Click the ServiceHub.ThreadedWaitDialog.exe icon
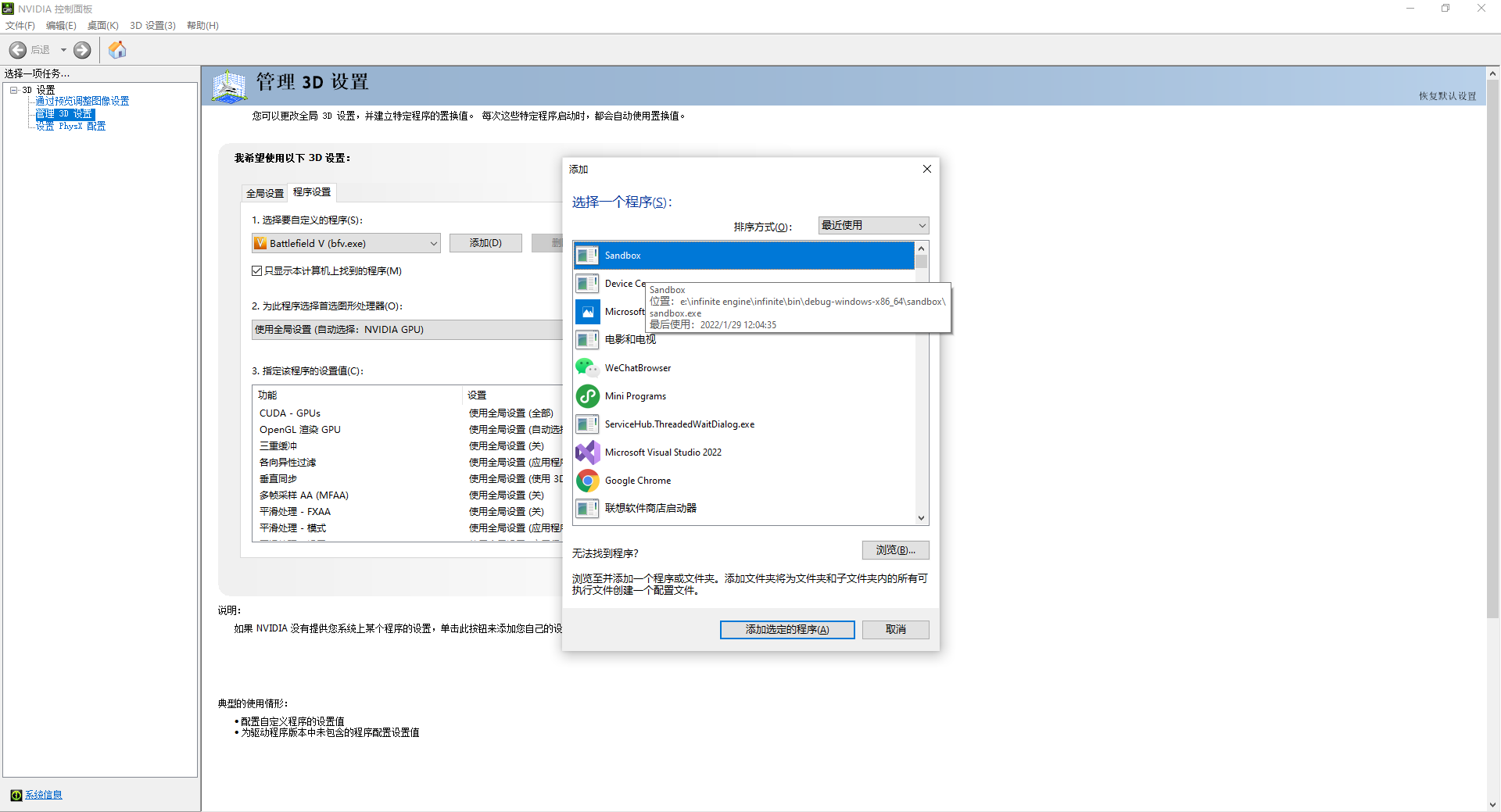 (587, 424)
